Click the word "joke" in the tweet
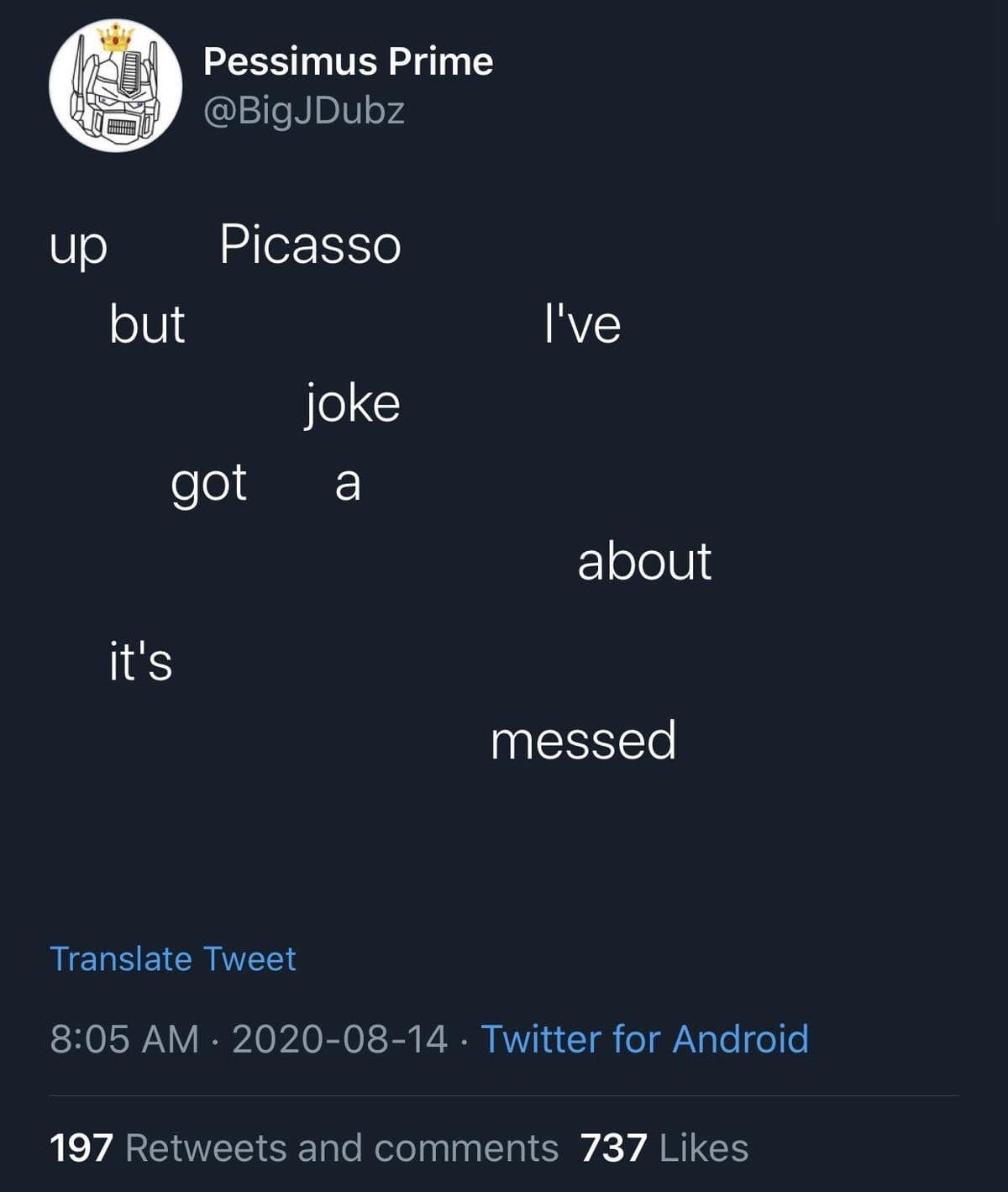This screenshot has height=1192, width=1008. click(x=352, y=403)
